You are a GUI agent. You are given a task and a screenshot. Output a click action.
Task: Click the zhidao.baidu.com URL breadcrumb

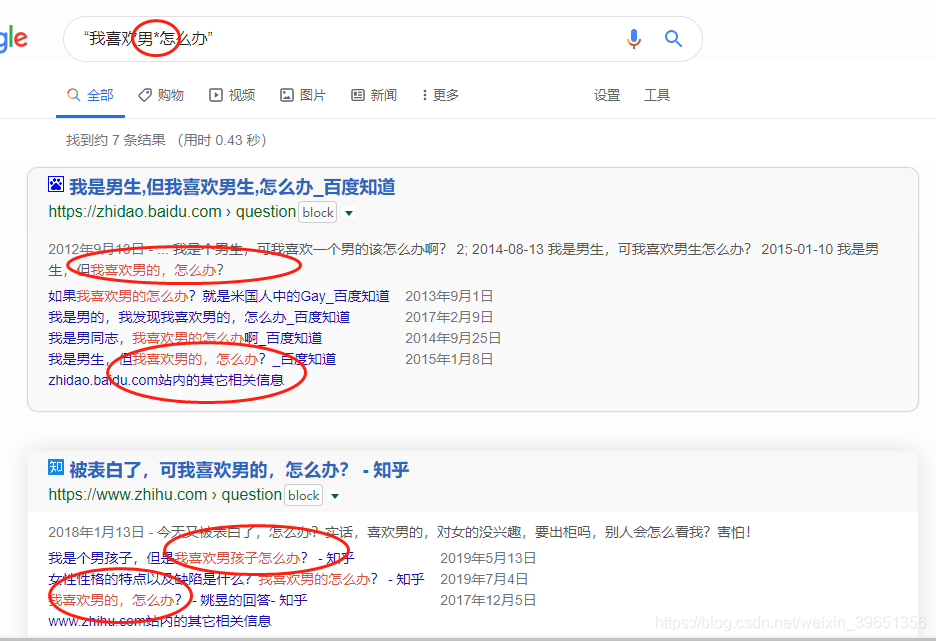172,212
